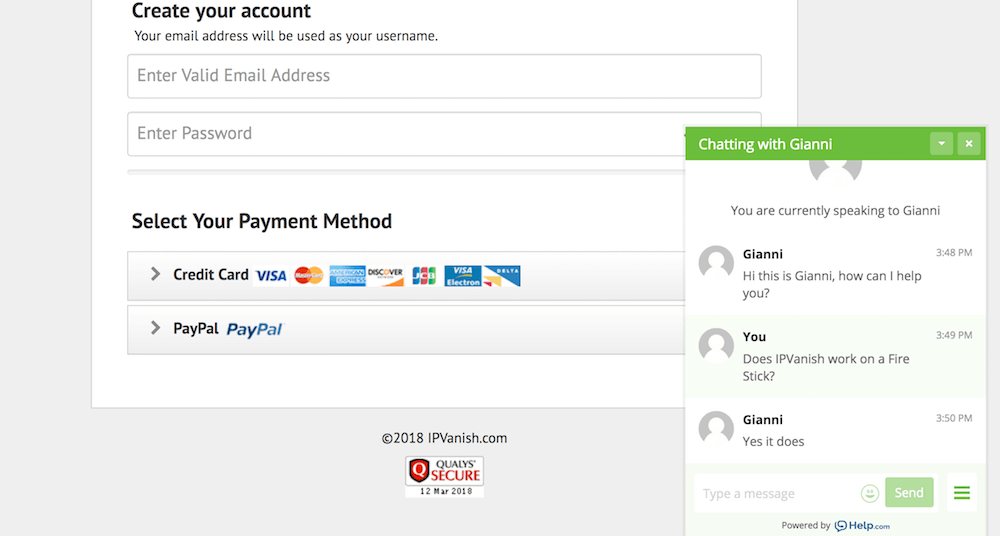Click the Type a message box
This screenshot has height=536, width=1000.
pyautogui.click(x=777, y=493)
